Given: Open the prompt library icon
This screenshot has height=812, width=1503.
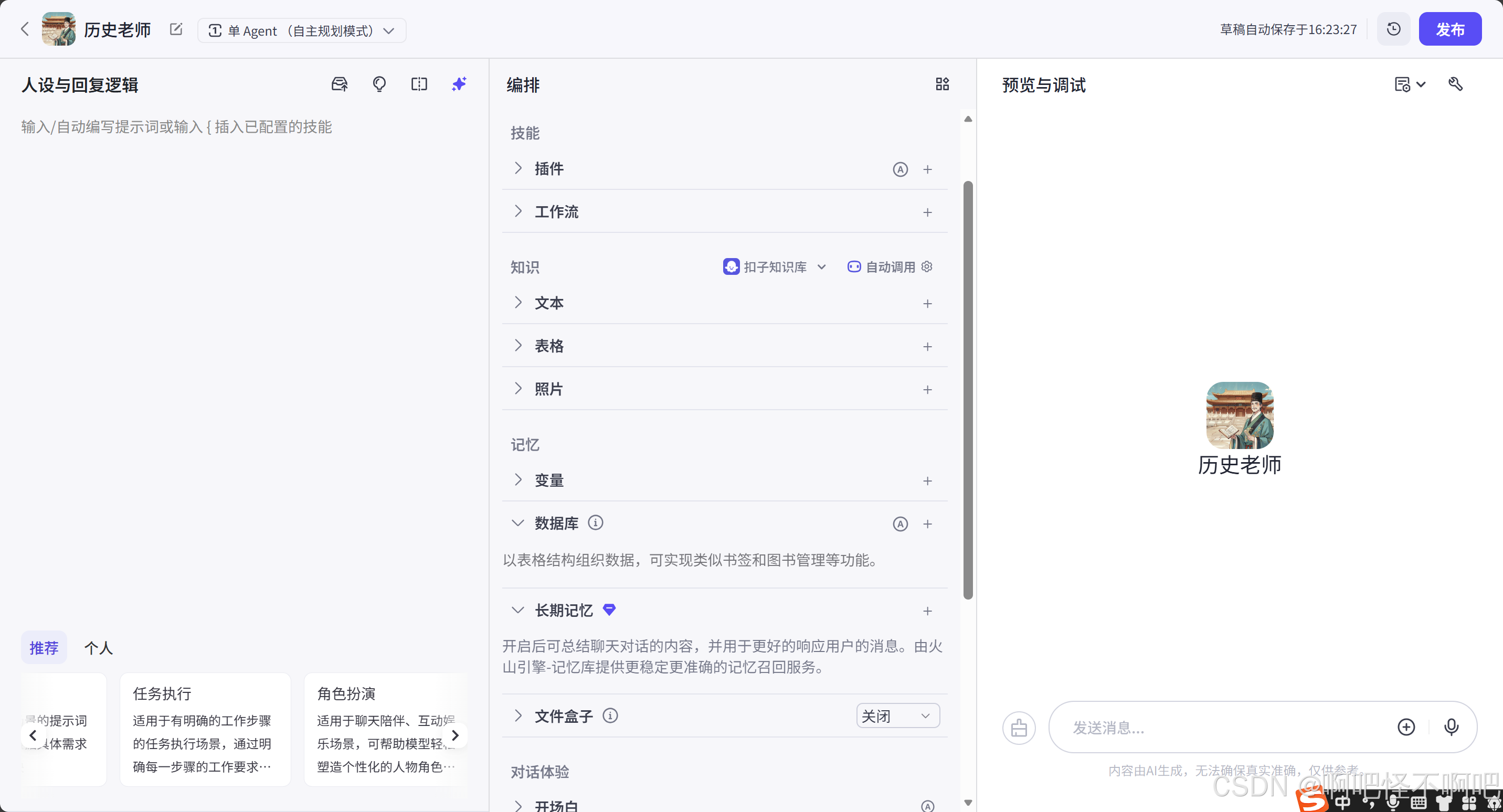Looking at the screenshot, I should pos(339,84).
